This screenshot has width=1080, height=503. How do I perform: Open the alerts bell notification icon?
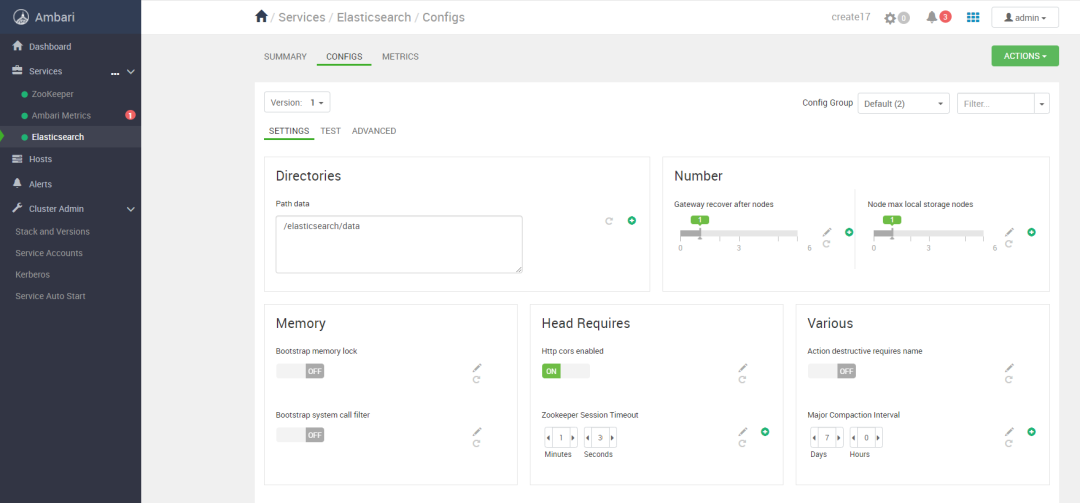pyautogui.click(x=932, y=17)
